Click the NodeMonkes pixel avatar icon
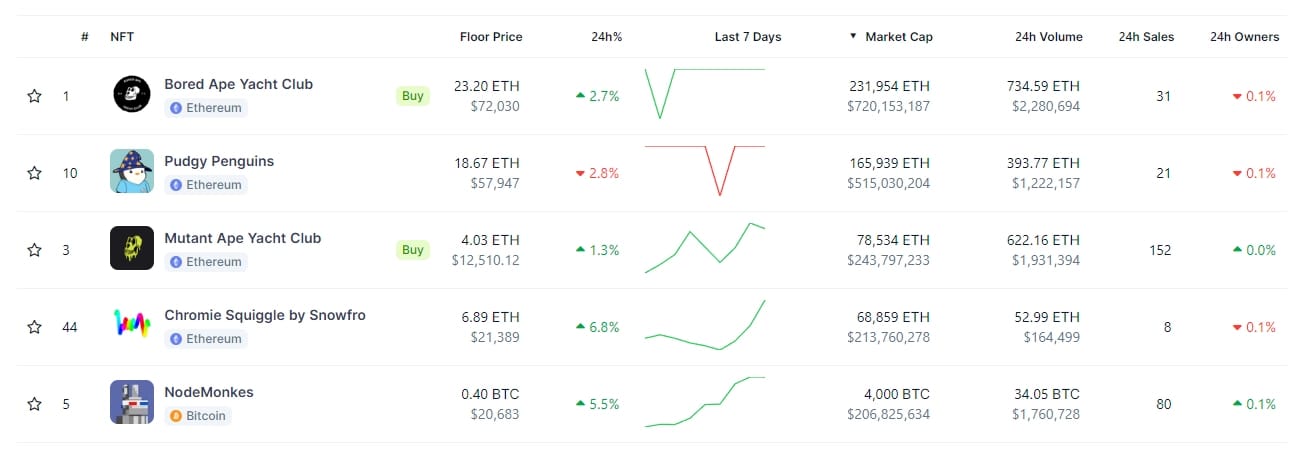1303x449 pixels. [132, 402]
